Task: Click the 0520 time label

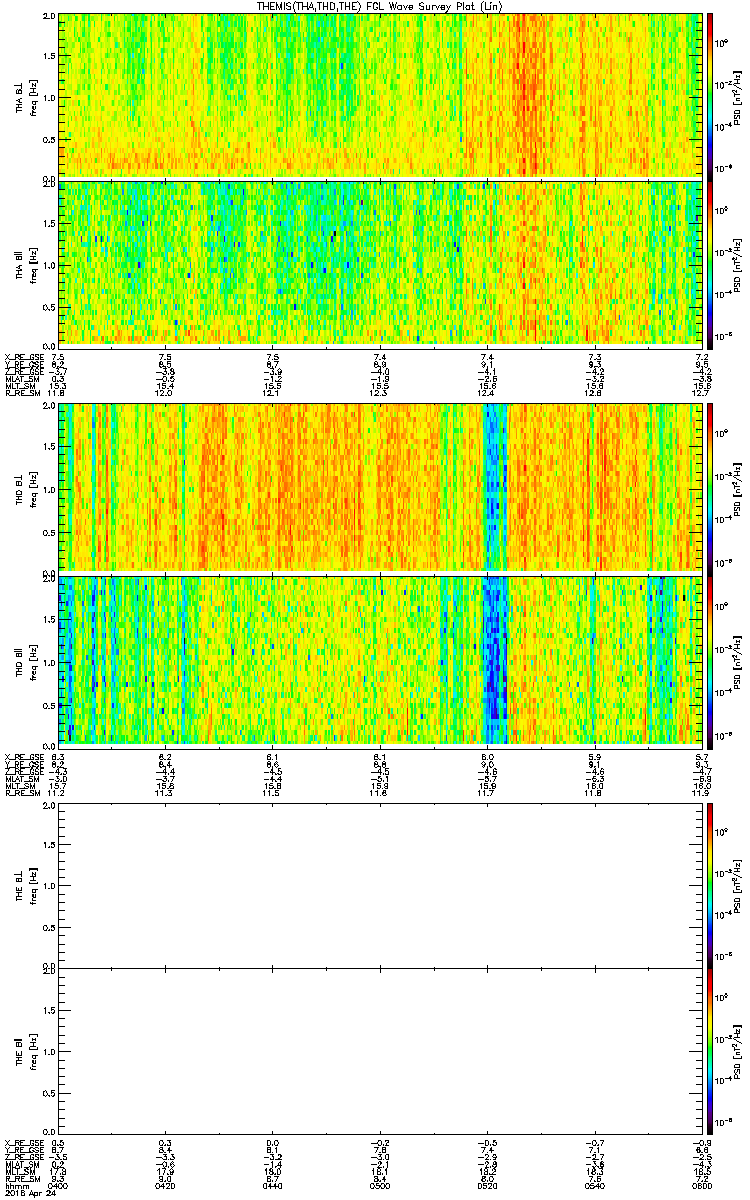Action: click(487, 1185)
